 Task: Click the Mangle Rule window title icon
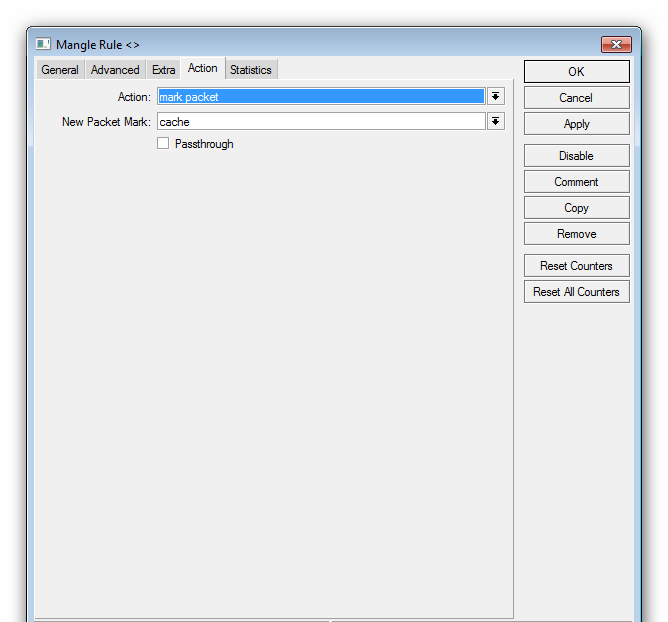(43, 45)
